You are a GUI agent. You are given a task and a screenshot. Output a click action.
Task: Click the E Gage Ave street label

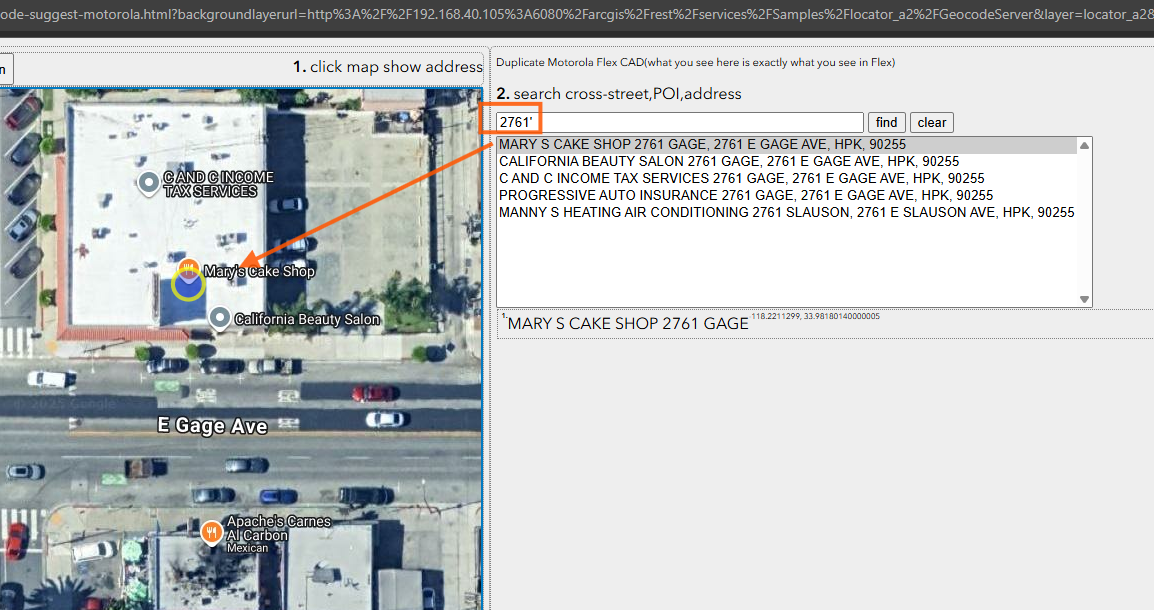pyautogui.click(x=213, y=426)
